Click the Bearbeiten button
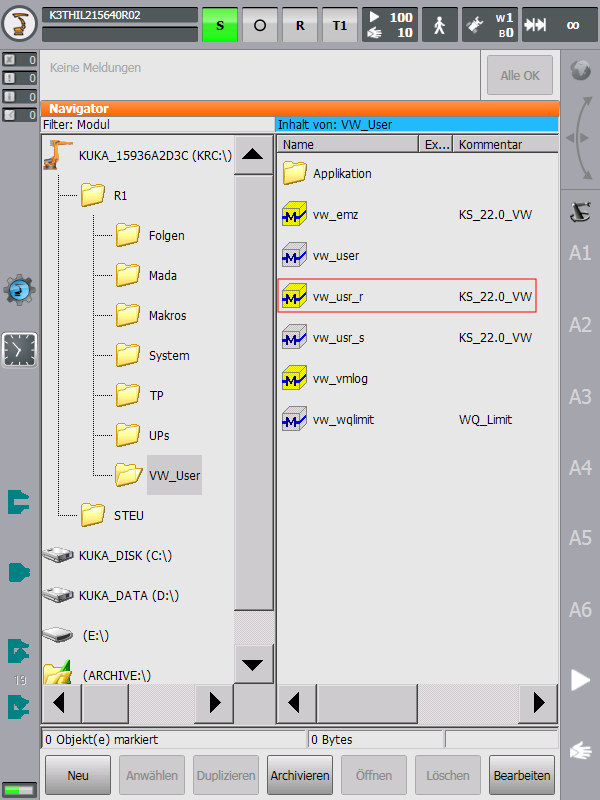 coord(522,775)
